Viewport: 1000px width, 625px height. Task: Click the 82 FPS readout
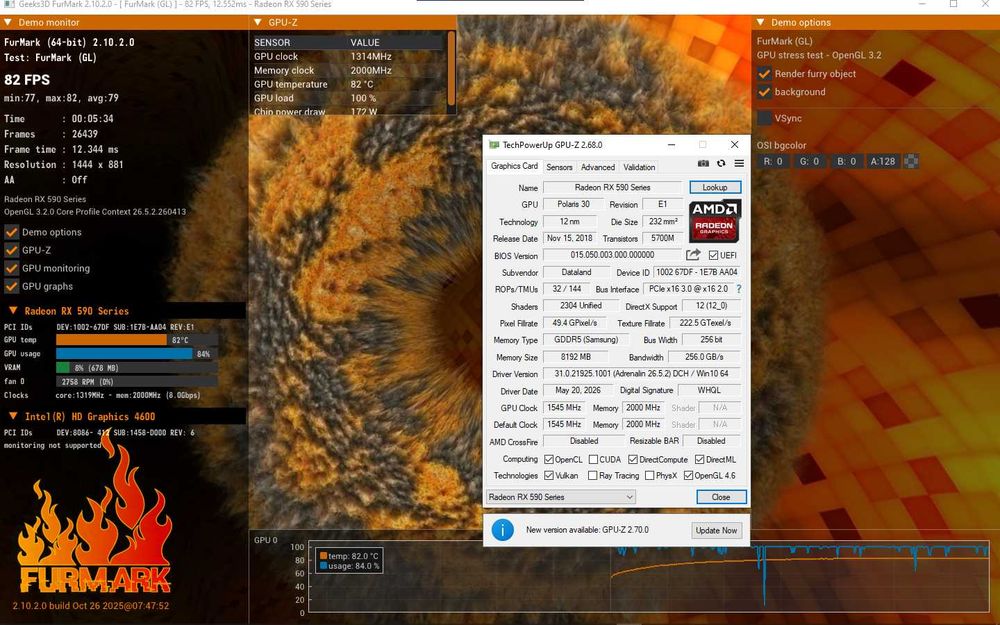coord(27,80)
